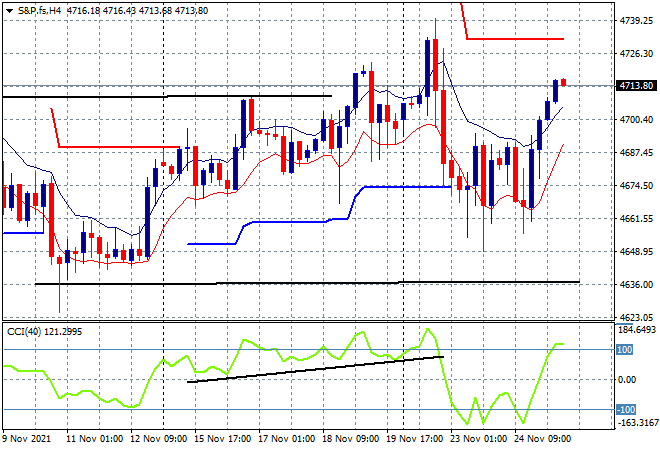Select the lower black support line near 4636

(307, 283)
